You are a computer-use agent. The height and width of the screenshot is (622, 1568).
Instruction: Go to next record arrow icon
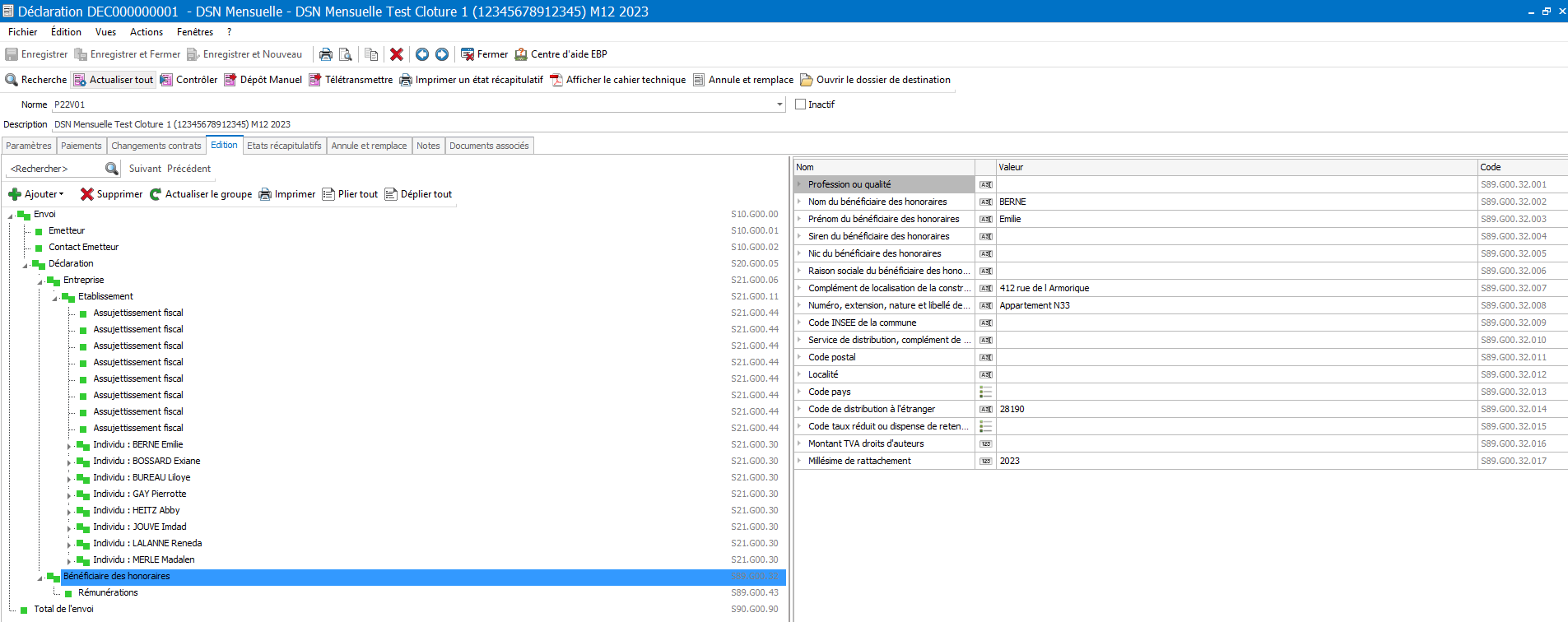click(442, 54)
